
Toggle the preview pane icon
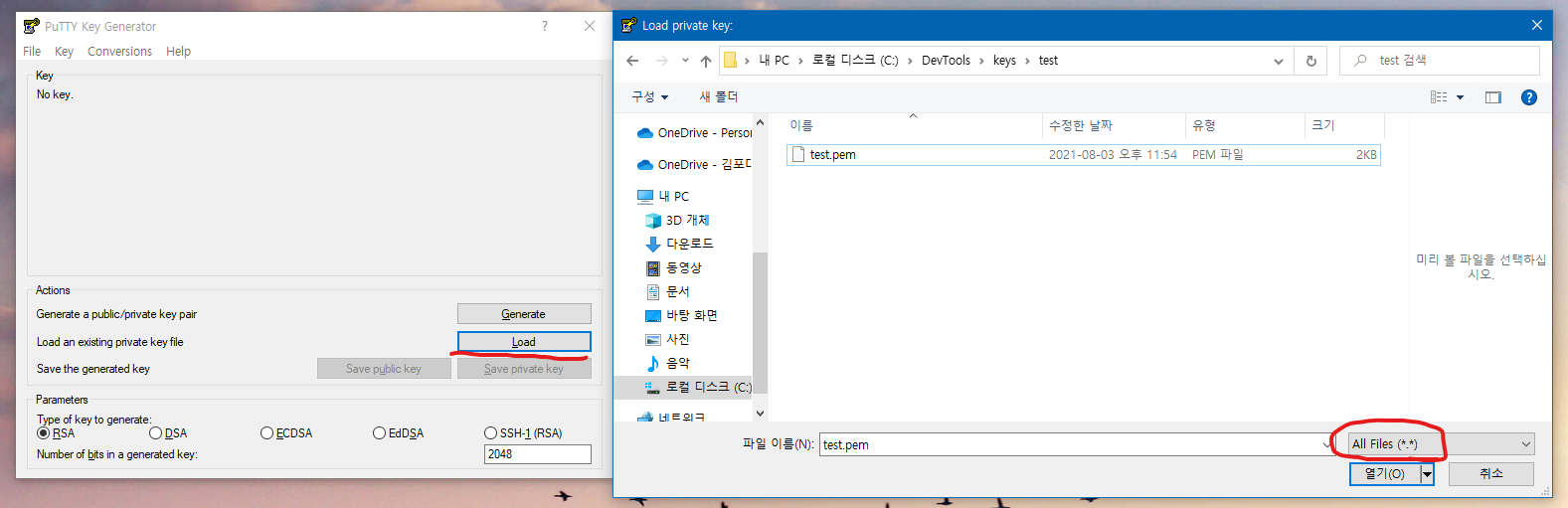click(1492, 97)
